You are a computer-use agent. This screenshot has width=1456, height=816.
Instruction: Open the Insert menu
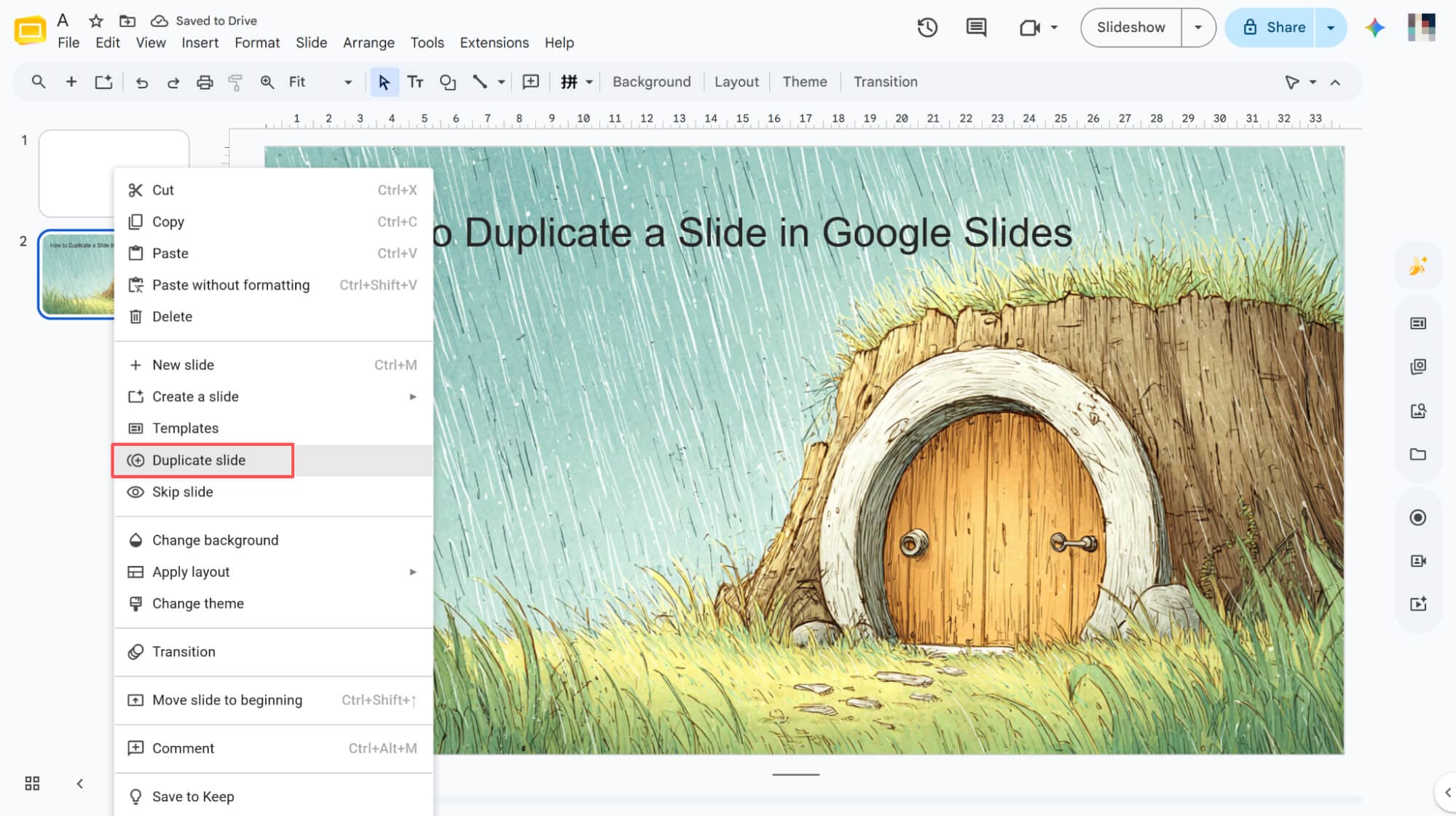pos(200,43)
